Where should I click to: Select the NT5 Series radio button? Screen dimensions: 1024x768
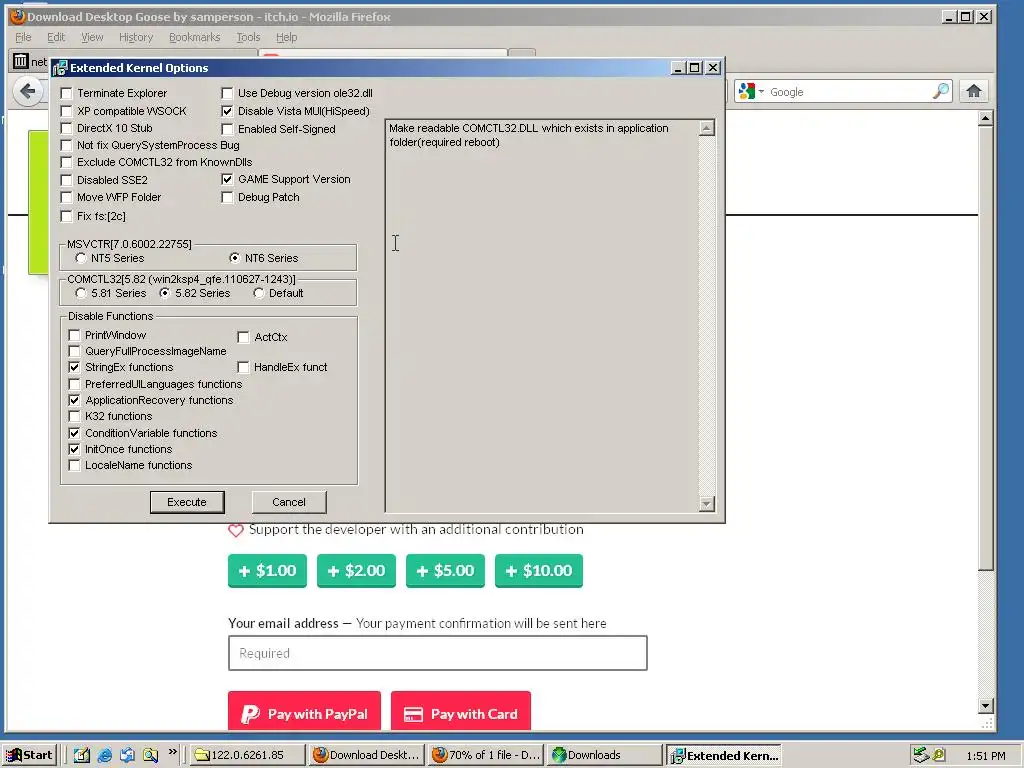[81, 258]
